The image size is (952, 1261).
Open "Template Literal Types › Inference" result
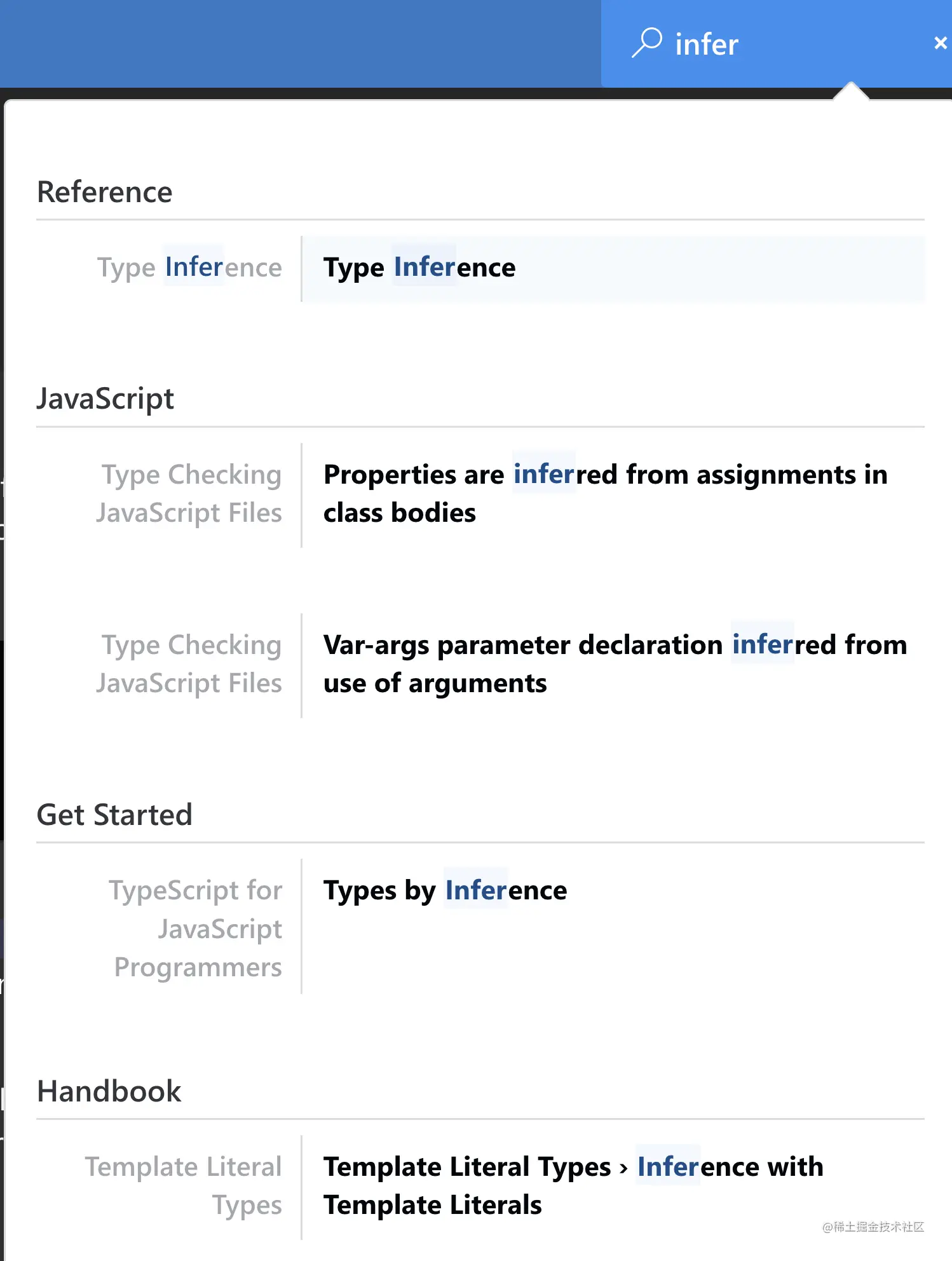[572, 1186]
